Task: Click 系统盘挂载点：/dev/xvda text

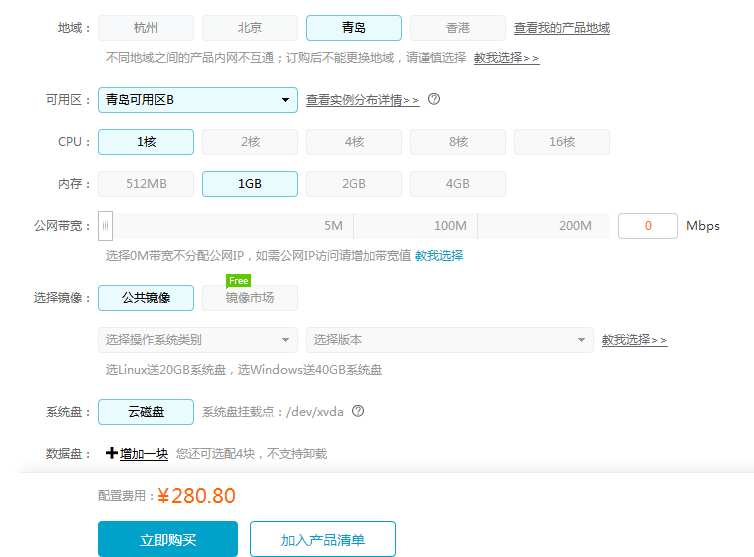Action: (x=273, y=412)
